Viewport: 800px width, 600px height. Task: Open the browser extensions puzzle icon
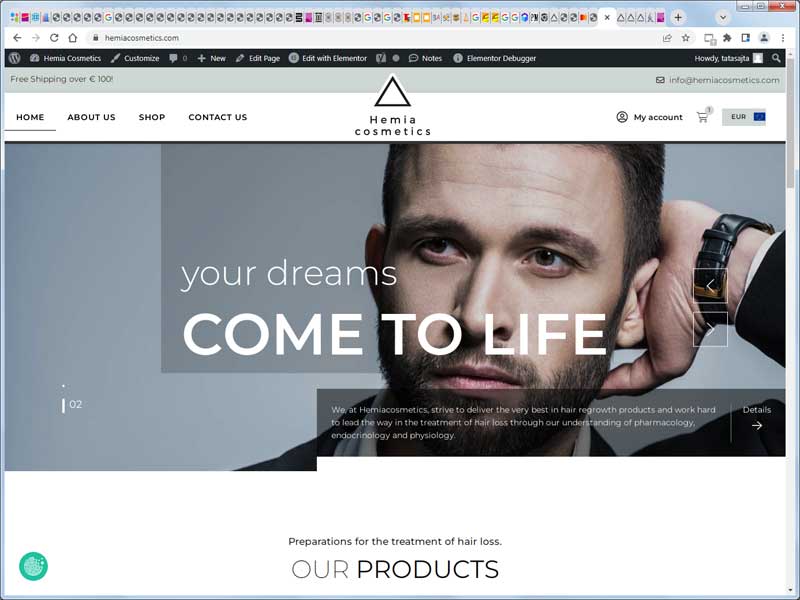pos(727,38)
